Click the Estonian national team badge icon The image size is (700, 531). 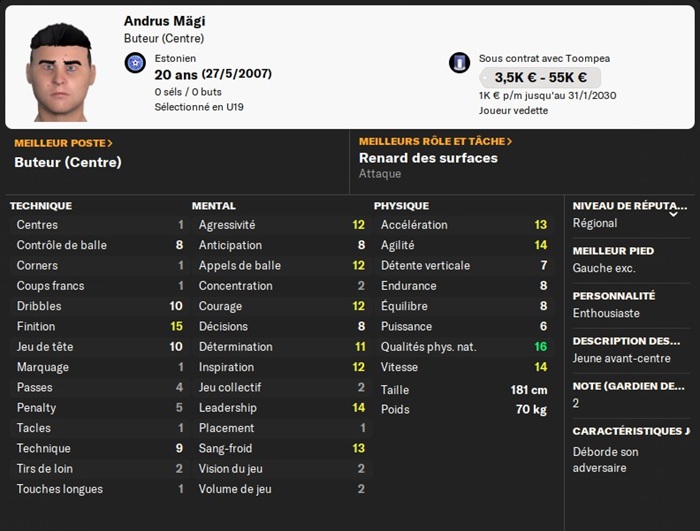pos(136,63)
